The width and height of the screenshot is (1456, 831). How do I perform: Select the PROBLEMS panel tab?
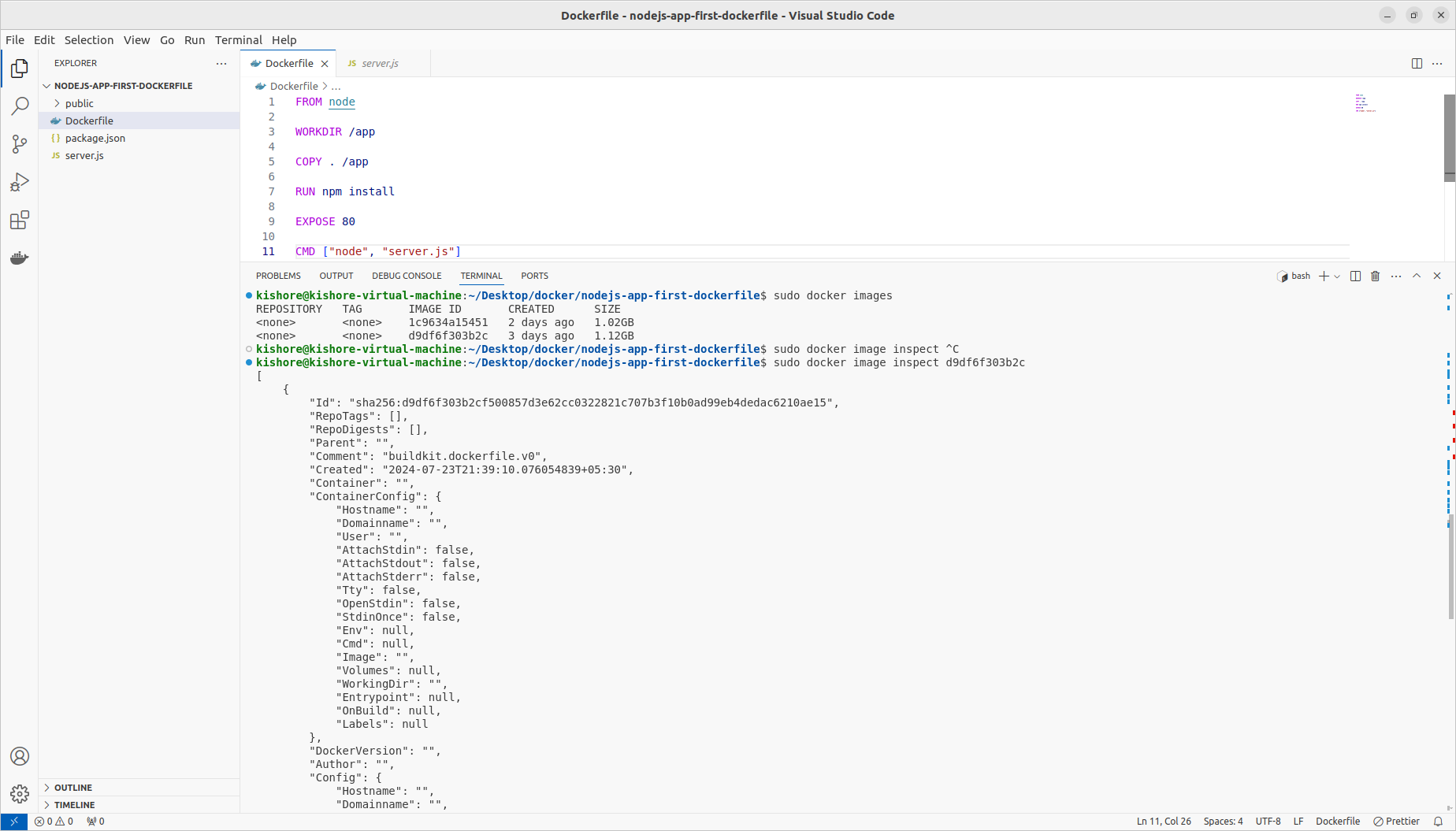(x=278, y=276)
